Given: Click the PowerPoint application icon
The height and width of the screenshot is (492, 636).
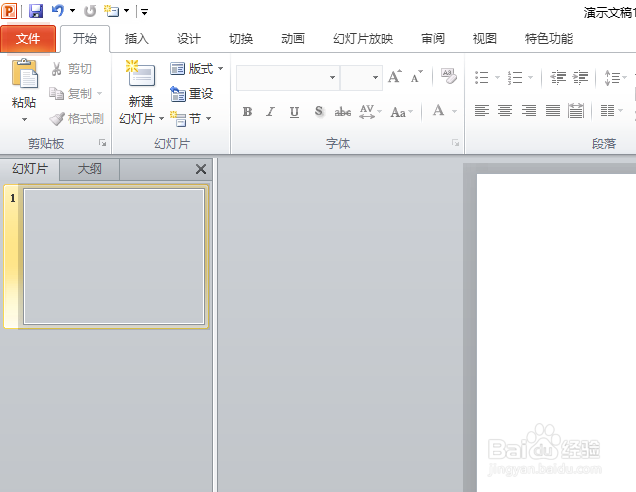Looking at the screenshot, I should click(x=9, y=11).
